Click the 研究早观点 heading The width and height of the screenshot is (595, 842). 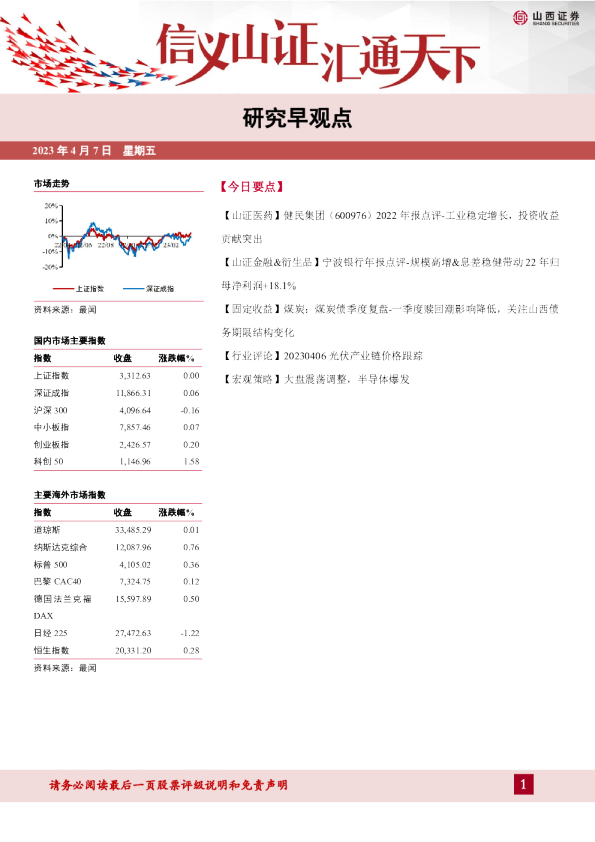297,118
